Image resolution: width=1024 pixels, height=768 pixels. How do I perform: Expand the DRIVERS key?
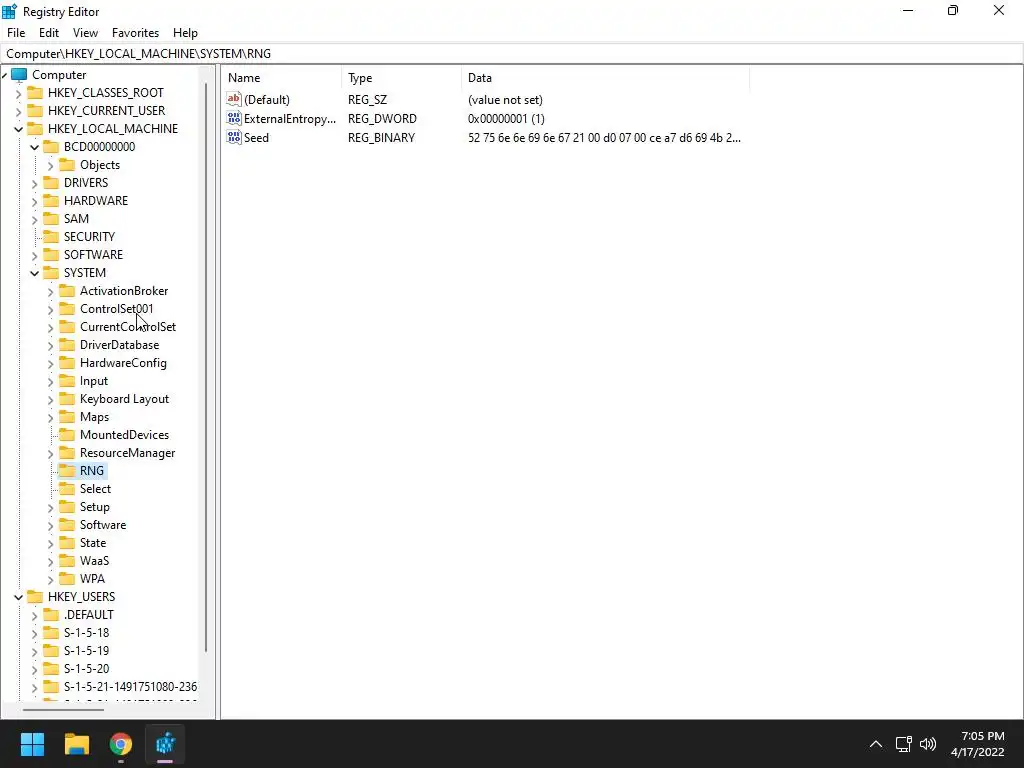coord(35,184)
